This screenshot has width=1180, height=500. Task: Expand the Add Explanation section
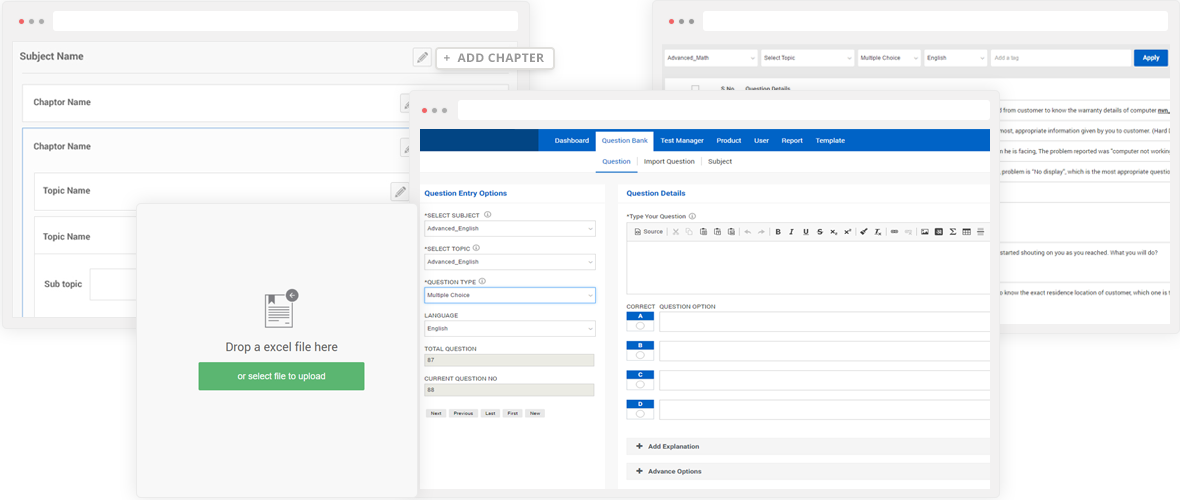pos(667,446)
